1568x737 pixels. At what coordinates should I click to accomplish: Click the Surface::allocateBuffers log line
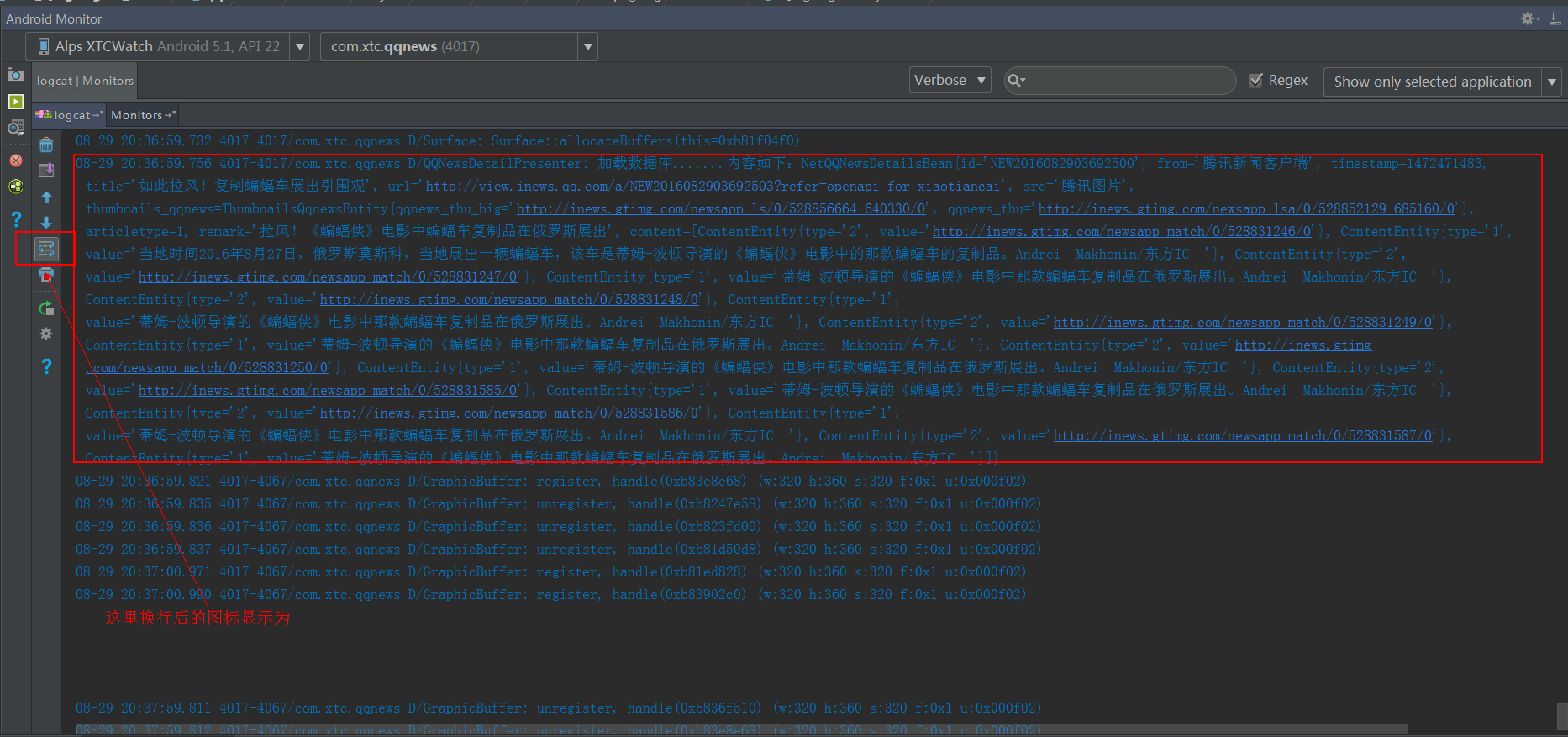point(438,141)
